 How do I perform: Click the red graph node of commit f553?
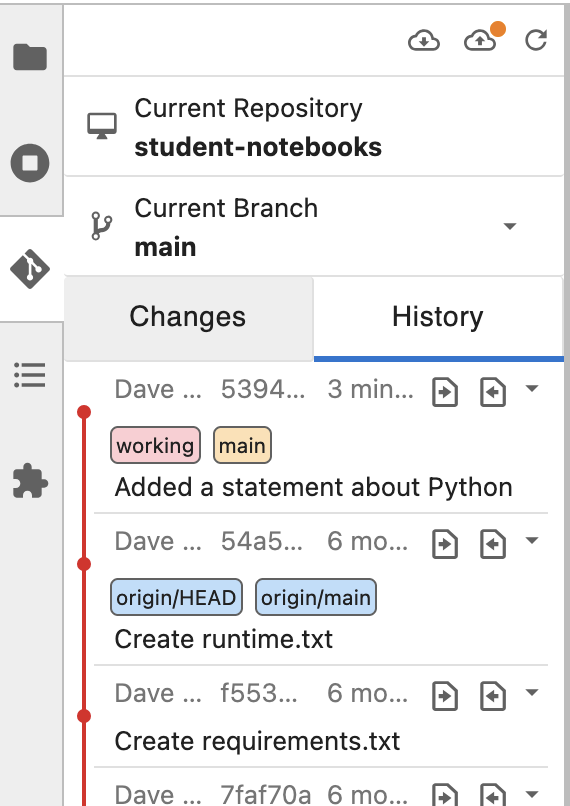click(x=84, y=716)
